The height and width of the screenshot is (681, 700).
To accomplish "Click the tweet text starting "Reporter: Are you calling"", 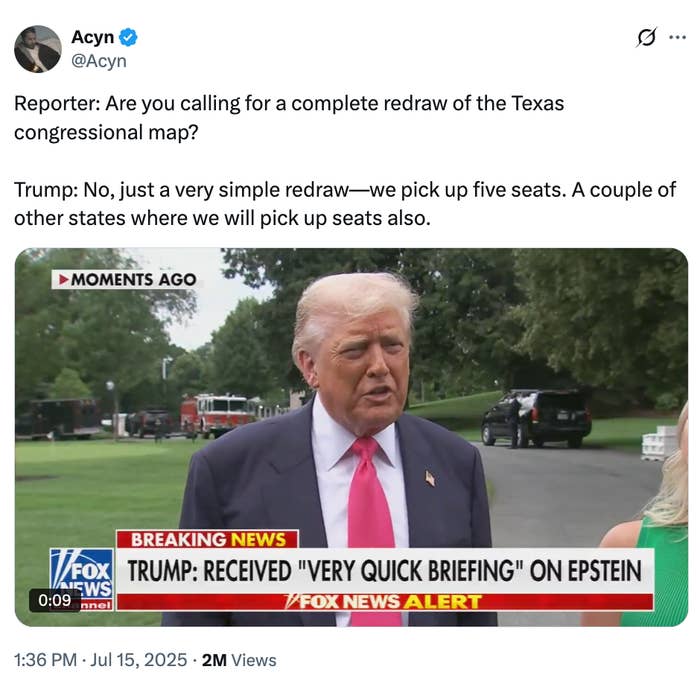I will 289,117.
